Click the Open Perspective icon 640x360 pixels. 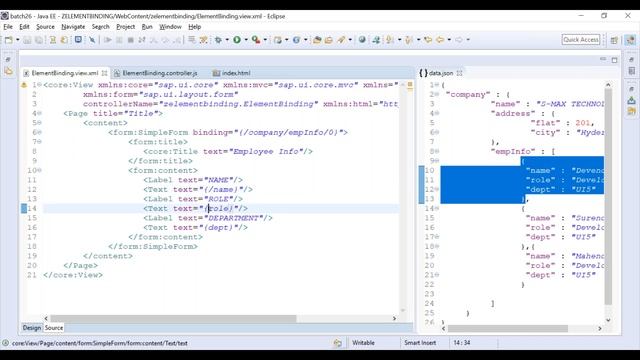pyautogui.click(x=614, y=40)
